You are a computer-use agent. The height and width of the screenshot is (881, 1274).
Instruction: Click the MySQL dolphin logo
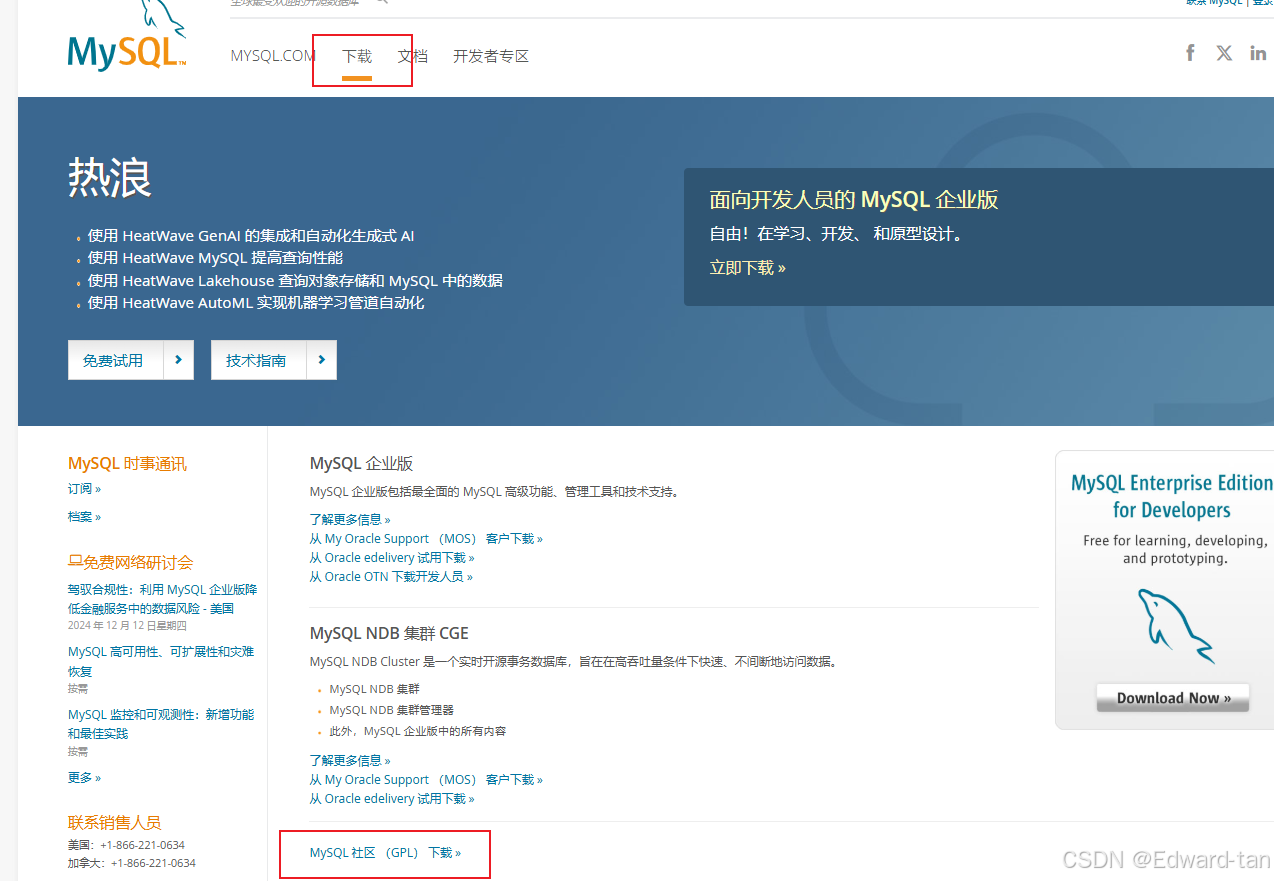(127, 37)
